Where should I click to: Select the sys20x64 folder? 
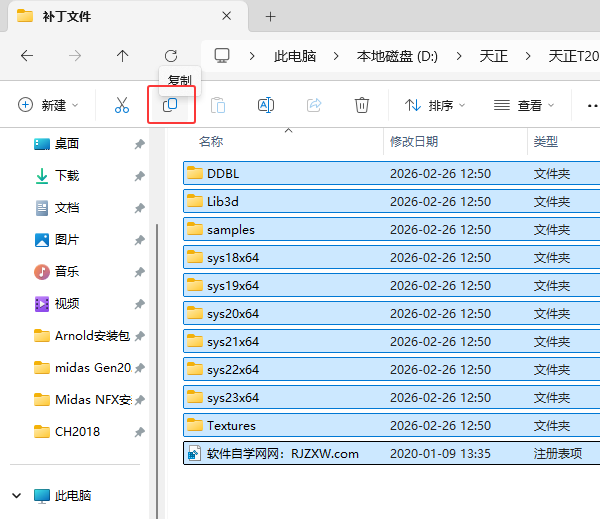click(x=391, y=313)
